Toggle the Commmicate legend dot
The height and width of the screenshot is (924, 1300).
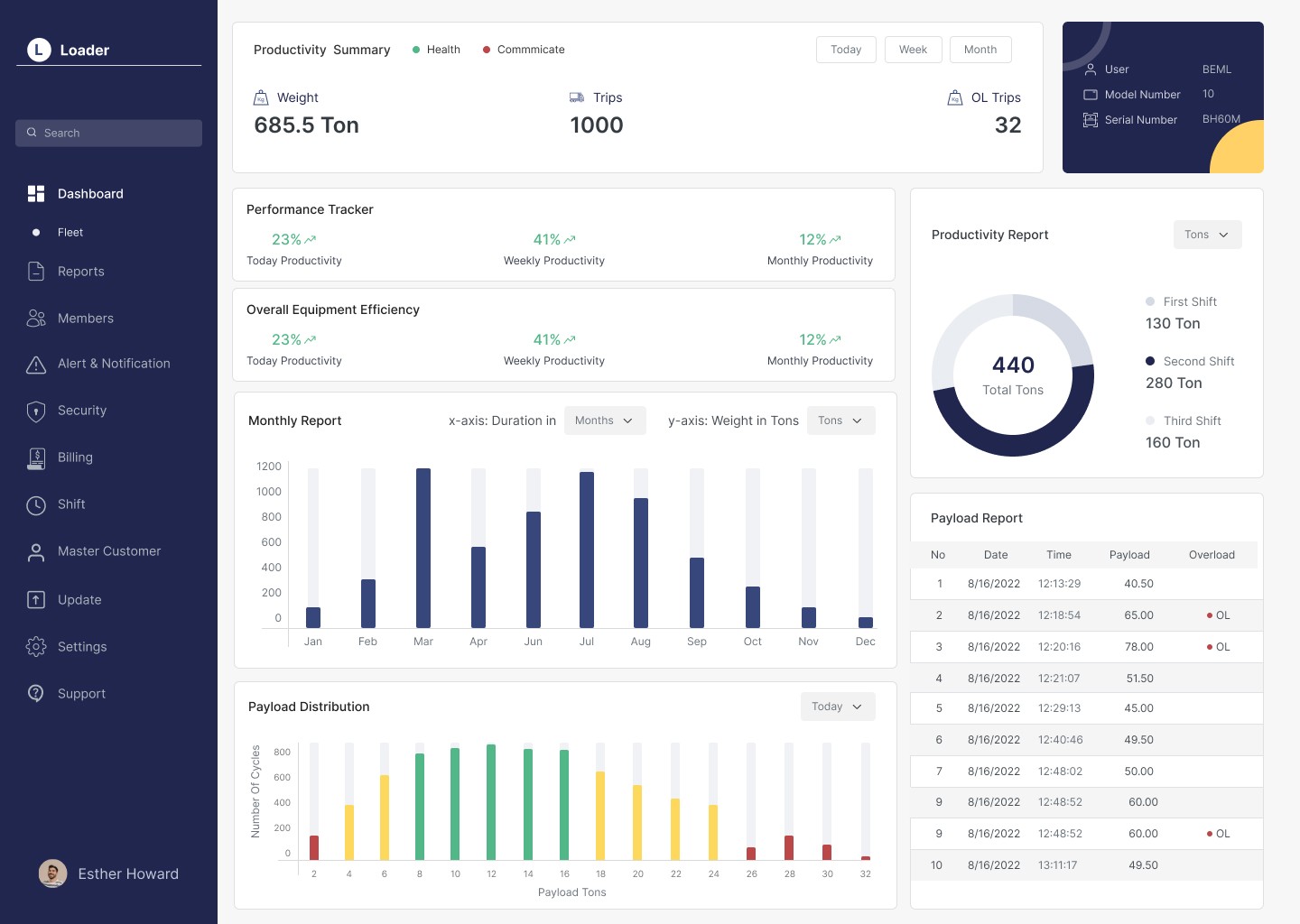click(487, 50)
